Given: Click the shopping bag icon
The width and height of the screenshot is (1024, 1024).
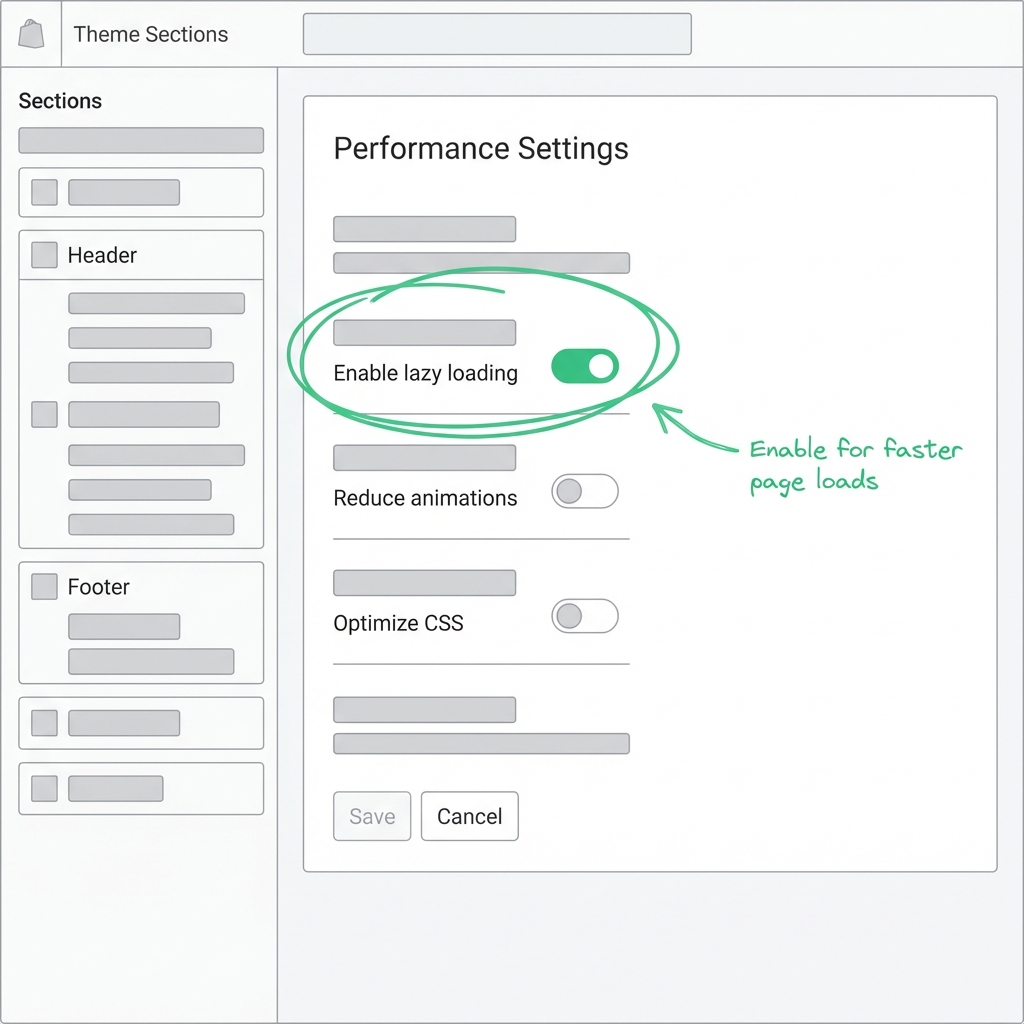Looking at the screenshot, I should 30,33.
